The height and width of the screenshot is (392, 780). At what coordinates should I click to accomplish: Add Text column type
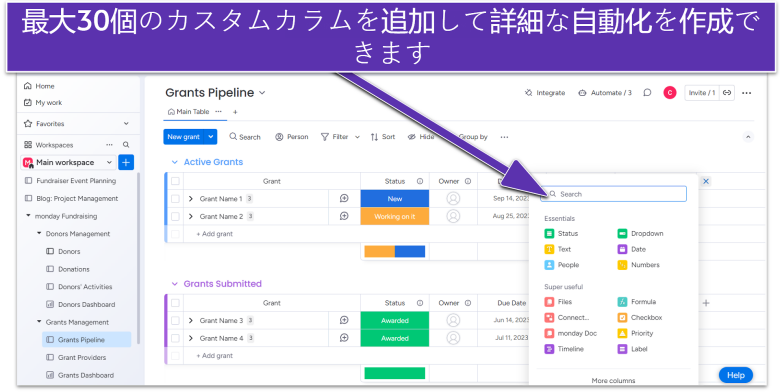click(x=558, y=249)
